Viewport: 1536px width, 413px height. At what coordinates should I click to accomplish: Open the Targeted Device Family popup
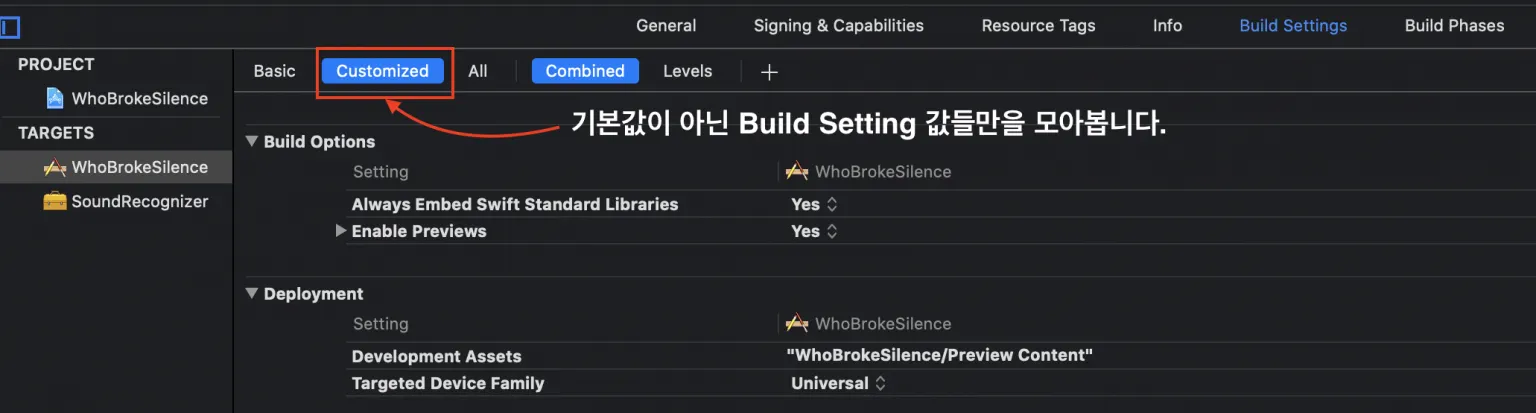838,383
